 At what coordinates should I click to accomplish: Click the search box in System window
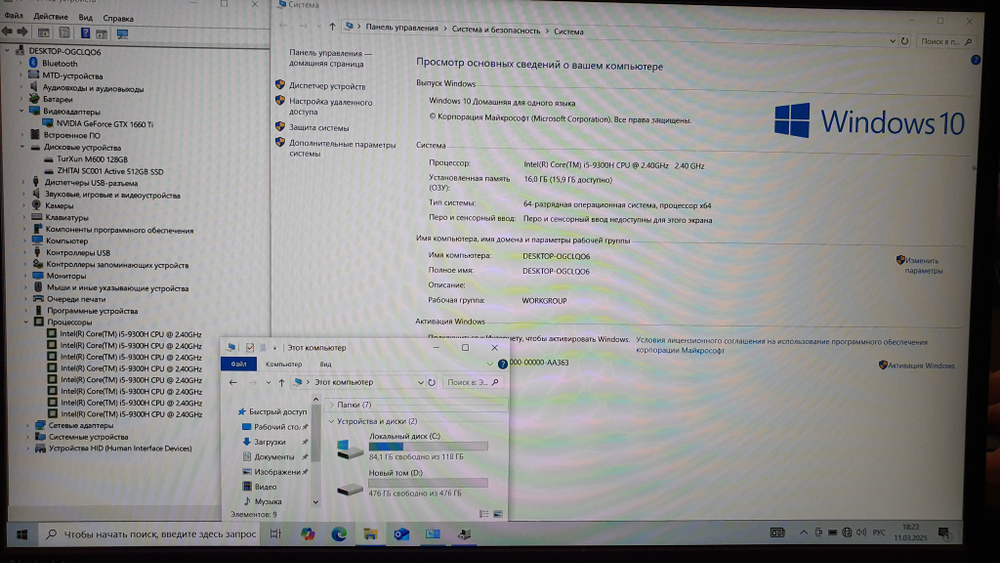(946, 41)
